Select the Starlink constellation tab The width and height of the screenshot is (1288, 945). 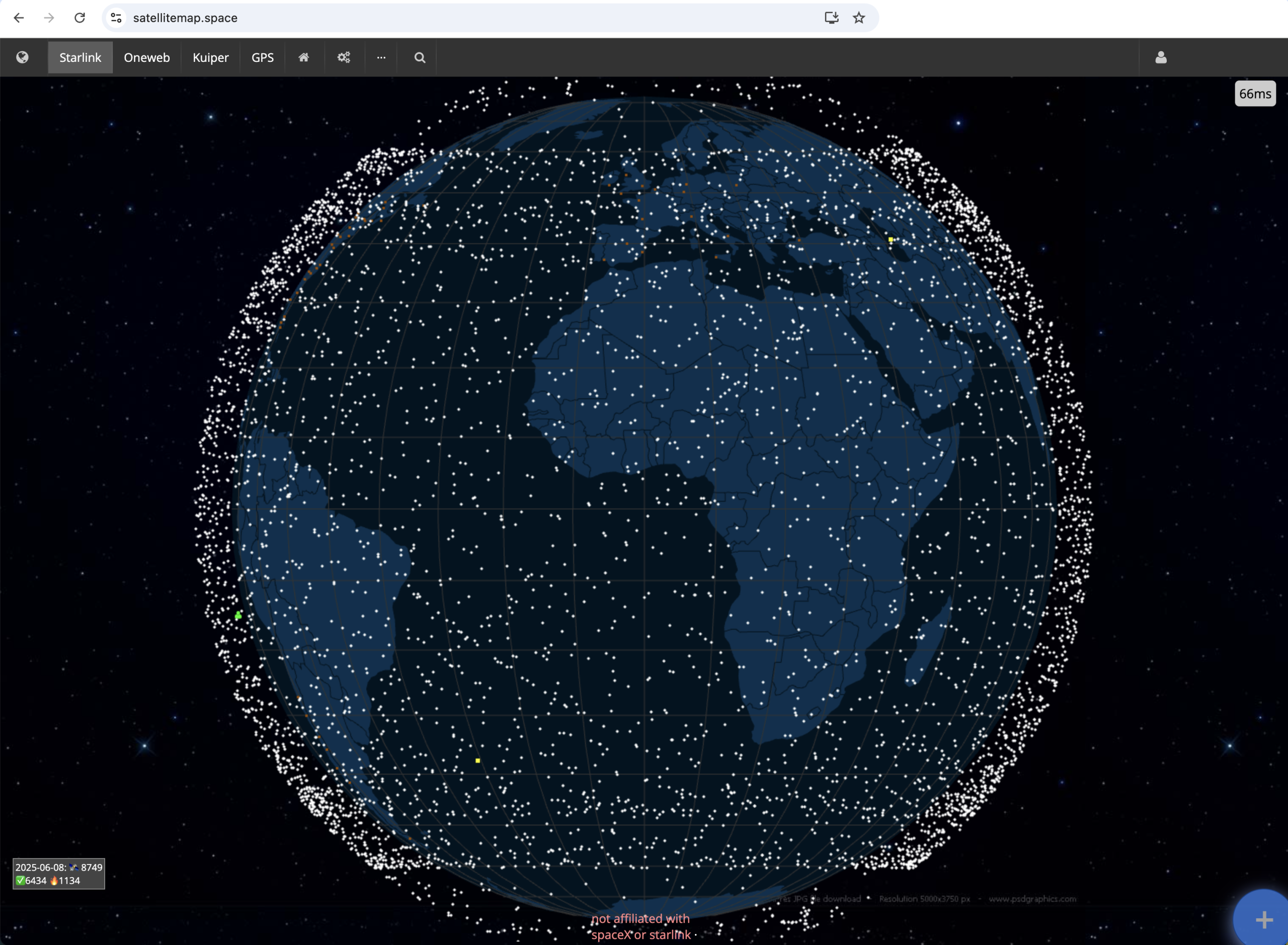pyautogui.click(x=80, y=57)
